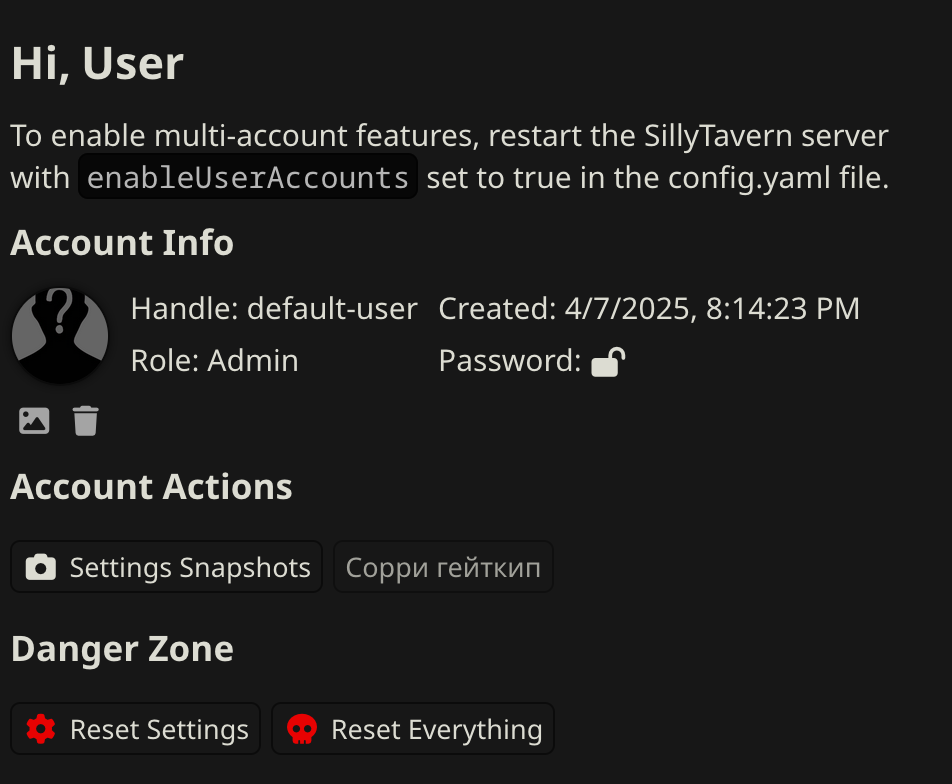Choose the Reset Settings button label

[x=159, y=729]
